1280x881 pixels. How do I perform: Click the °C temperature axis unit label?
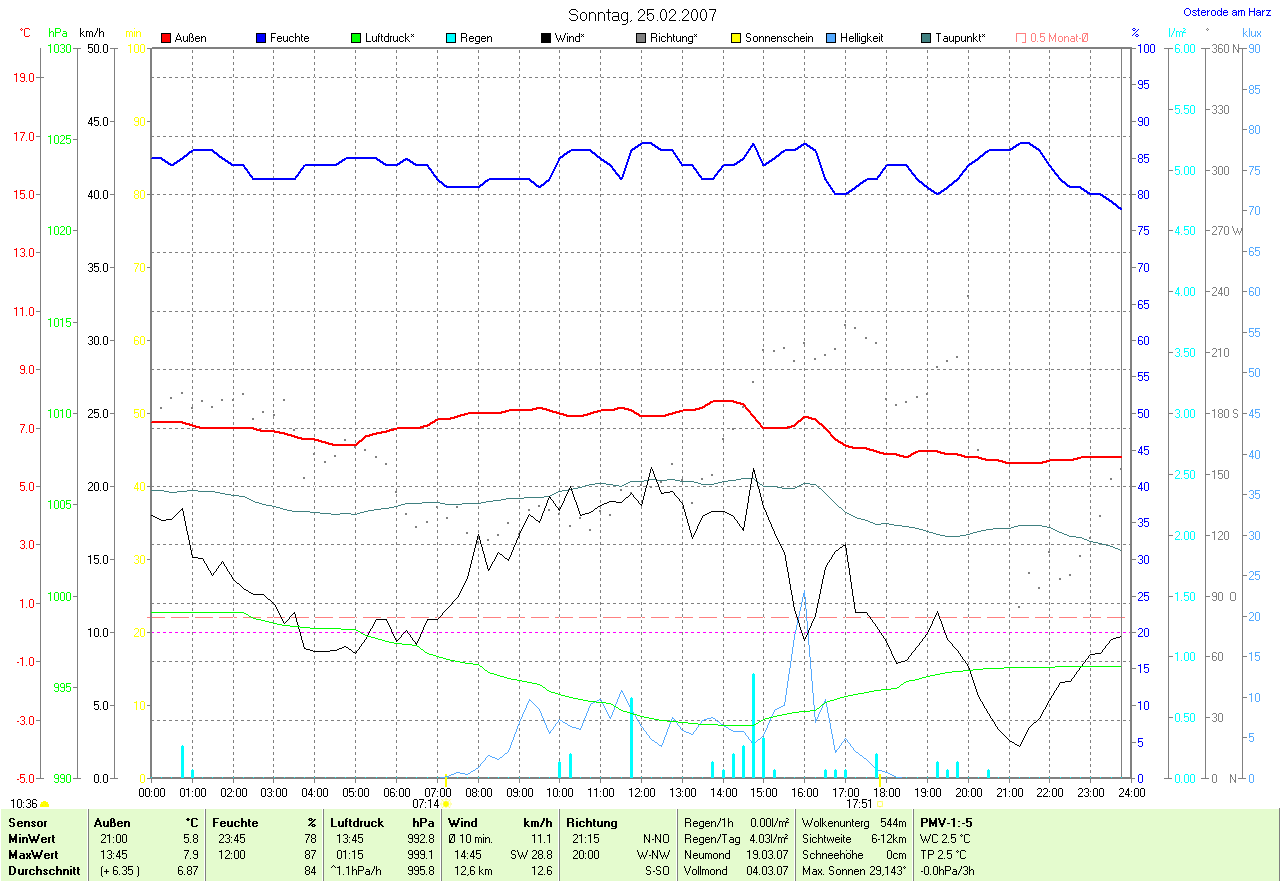[x=25, y=33]
